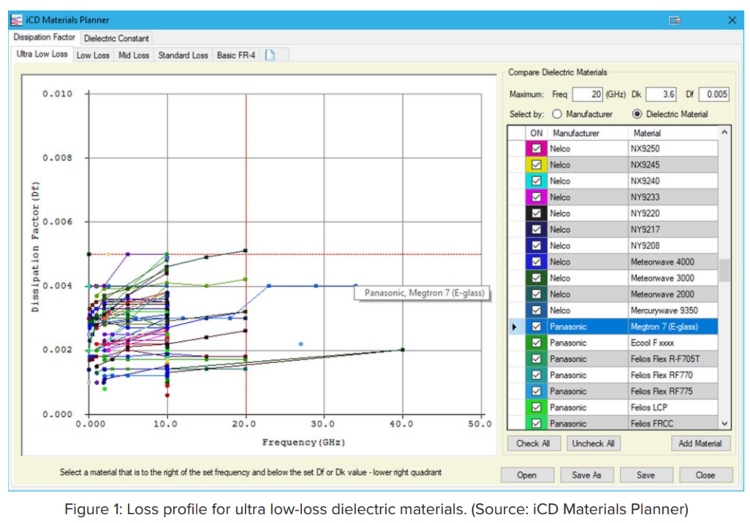The image size is (750, 523).
Task: Click the Df maximum input field
Action: [x=714, y=94]
